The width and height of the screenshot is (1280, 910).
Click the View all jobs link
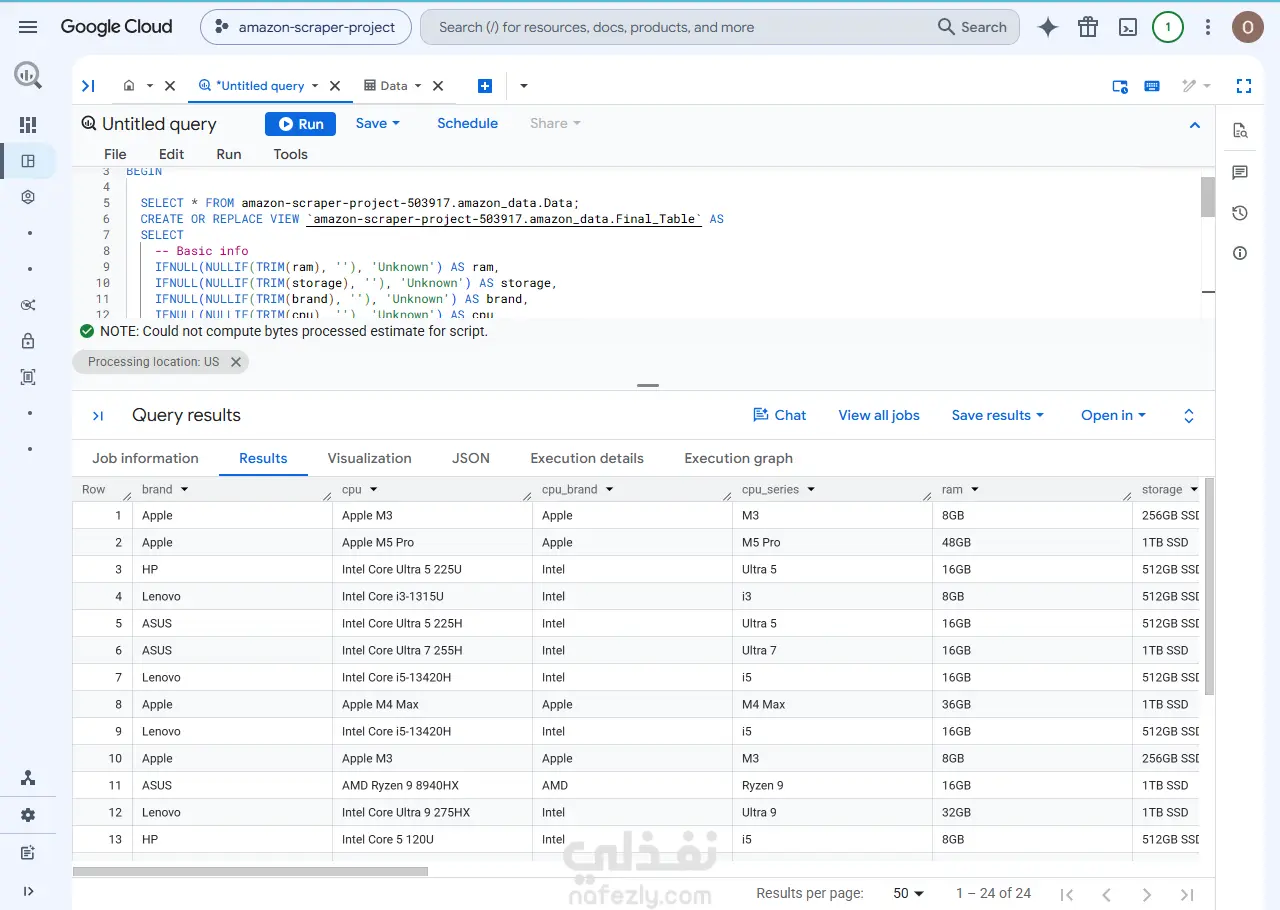pos(879,415)
